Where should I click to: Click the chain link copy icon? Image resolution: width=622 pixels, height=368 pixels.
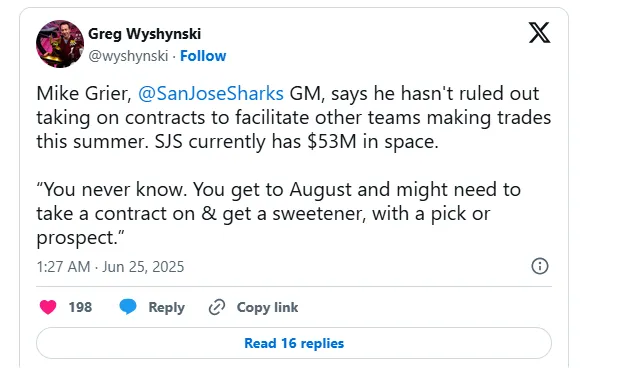coord(217,307)
